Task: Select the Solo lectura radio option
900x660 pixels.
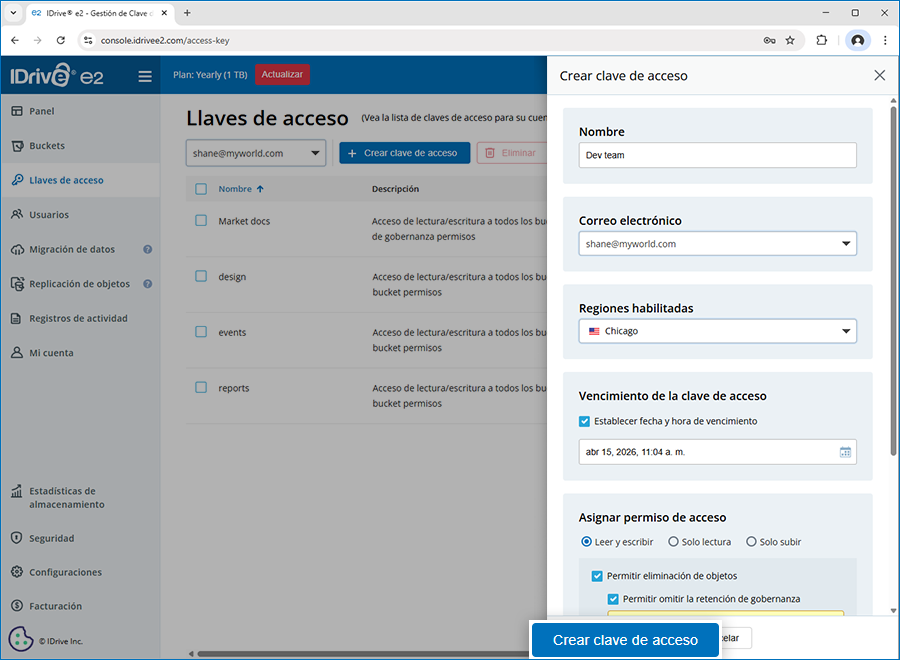Action: [x=673, y=542]
